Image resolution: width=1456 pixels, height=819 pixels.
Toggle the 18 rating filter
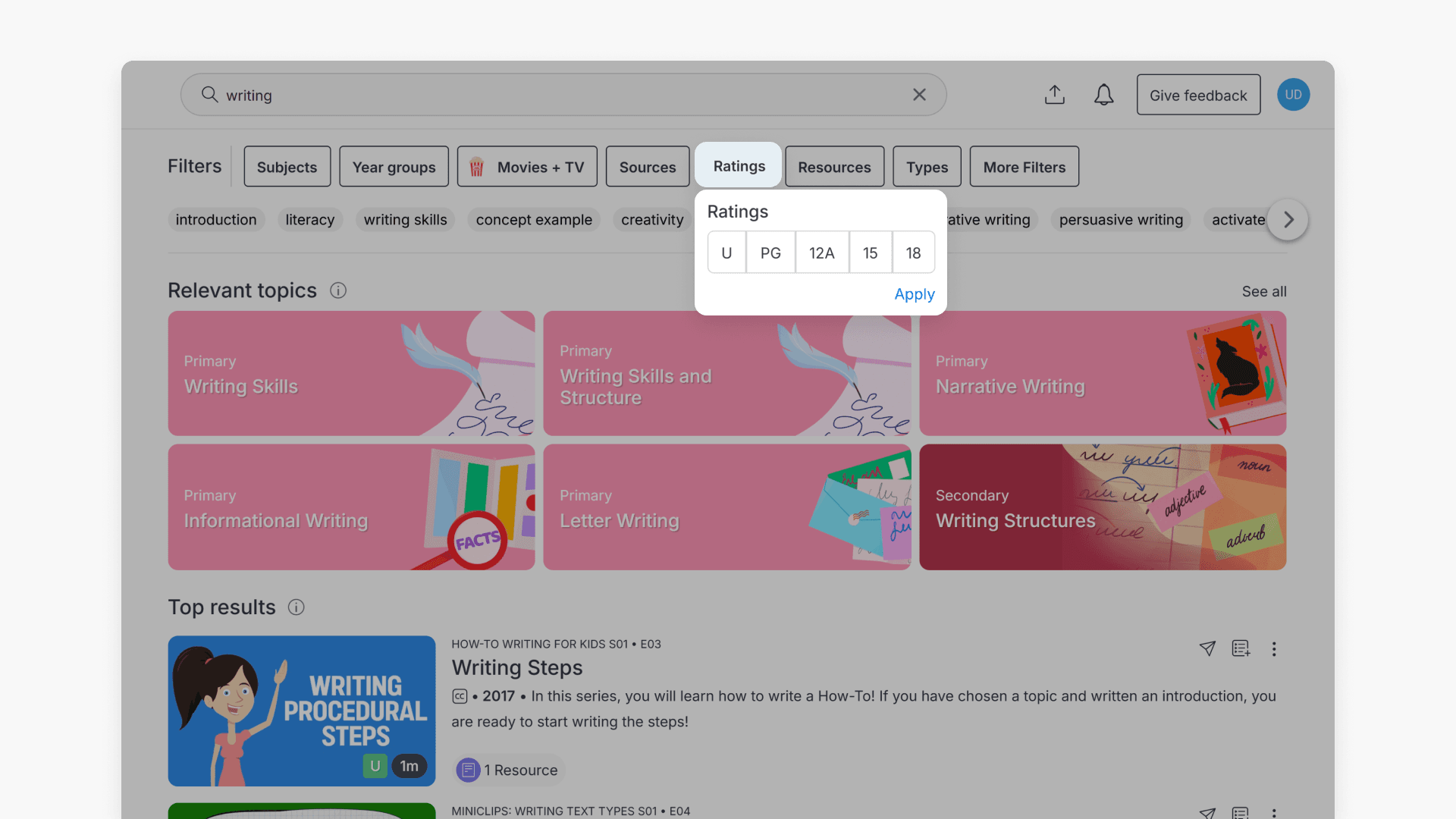(x=913, y=253)
